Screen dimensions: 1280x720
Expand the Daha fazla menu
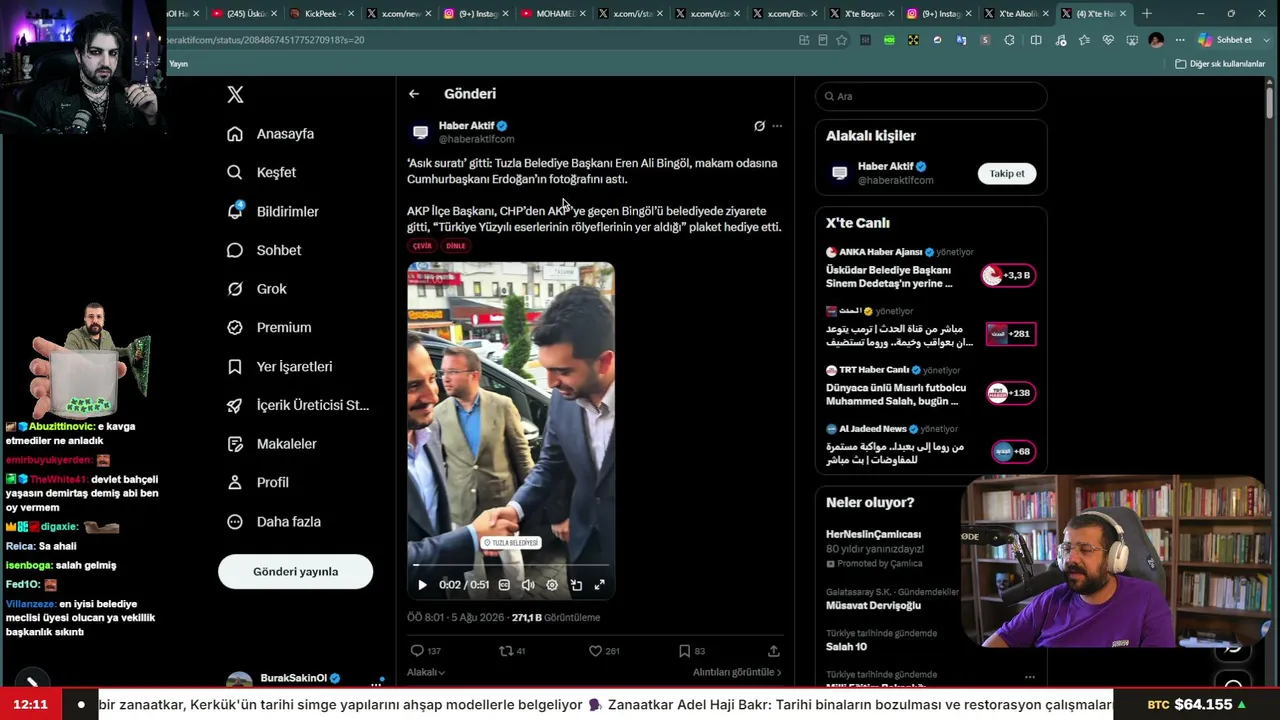[x=275, y=522]
